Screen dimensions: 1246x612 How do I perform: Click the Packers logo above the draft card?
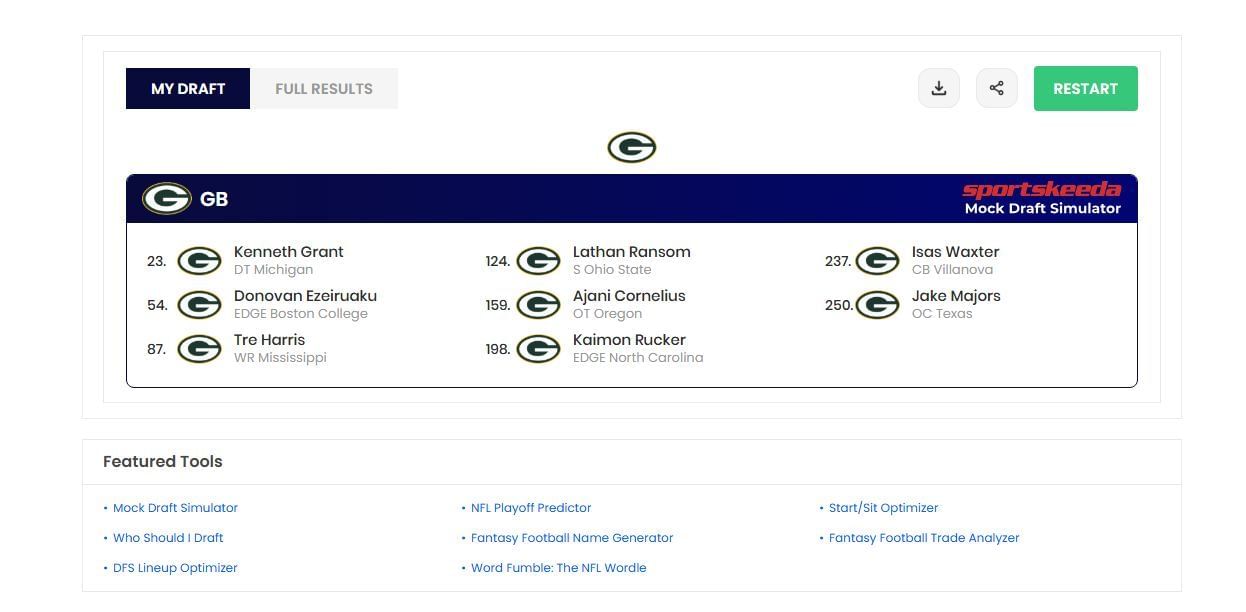[631, 148]
